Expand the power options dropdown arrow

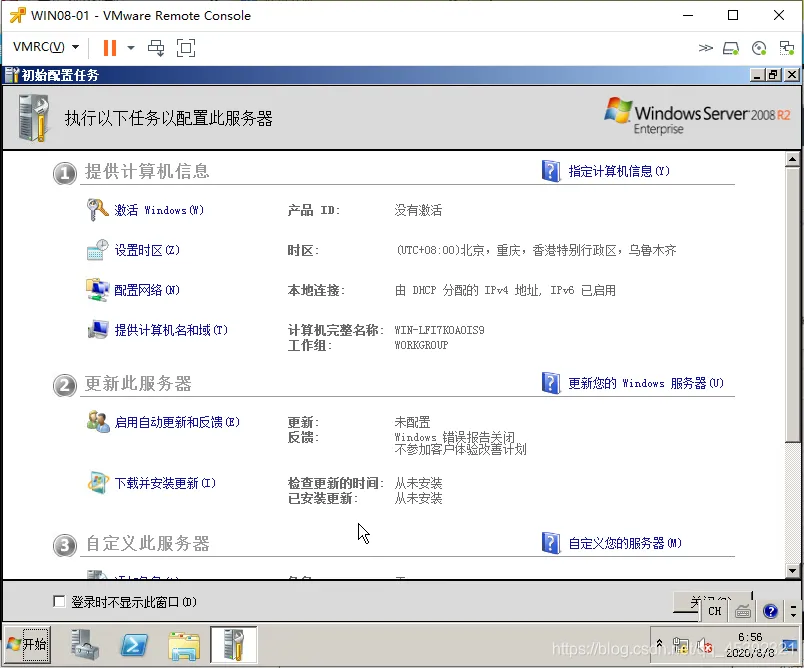131,48
